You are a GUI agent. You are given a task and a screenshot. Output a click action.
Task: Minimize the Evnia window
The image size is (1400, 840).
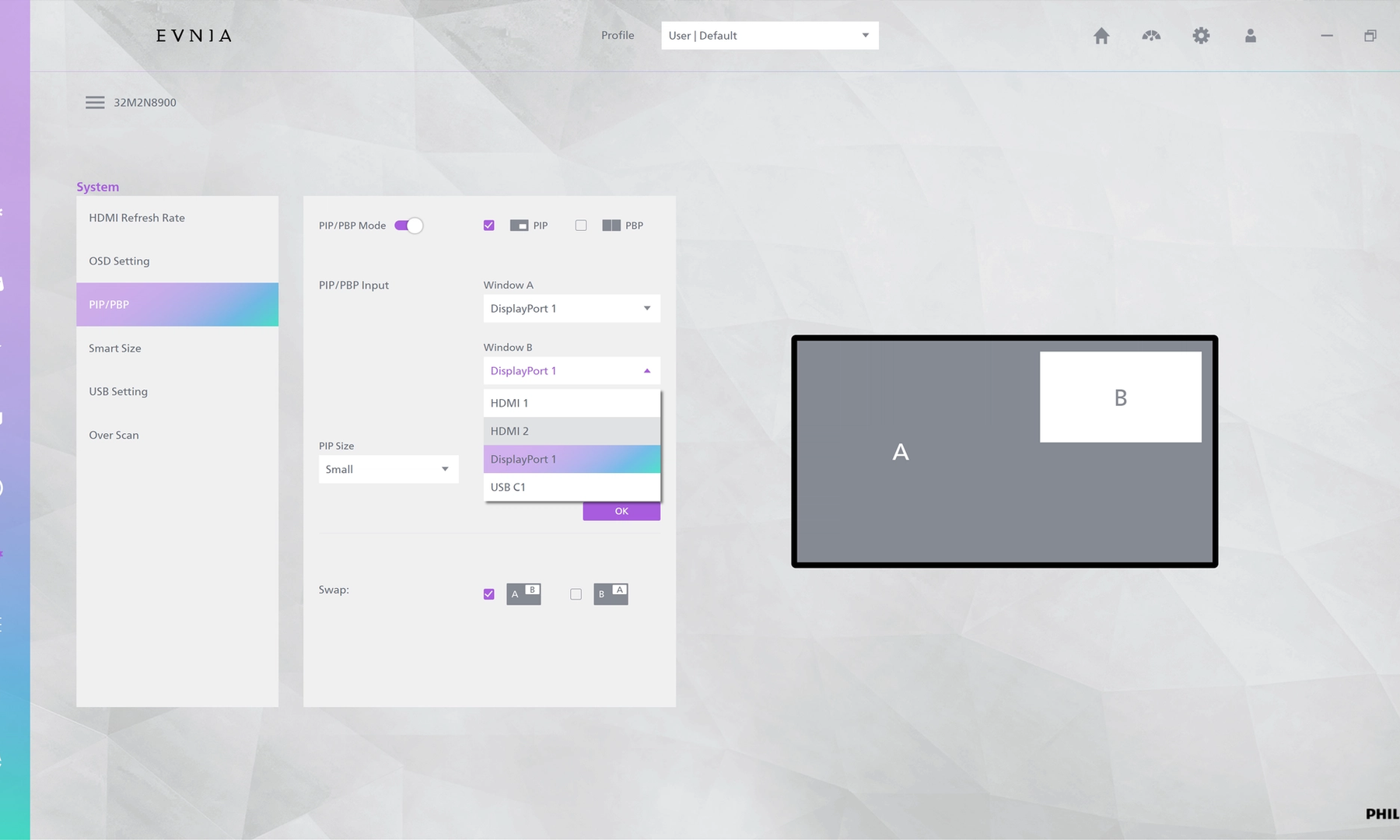point(1327,36)
